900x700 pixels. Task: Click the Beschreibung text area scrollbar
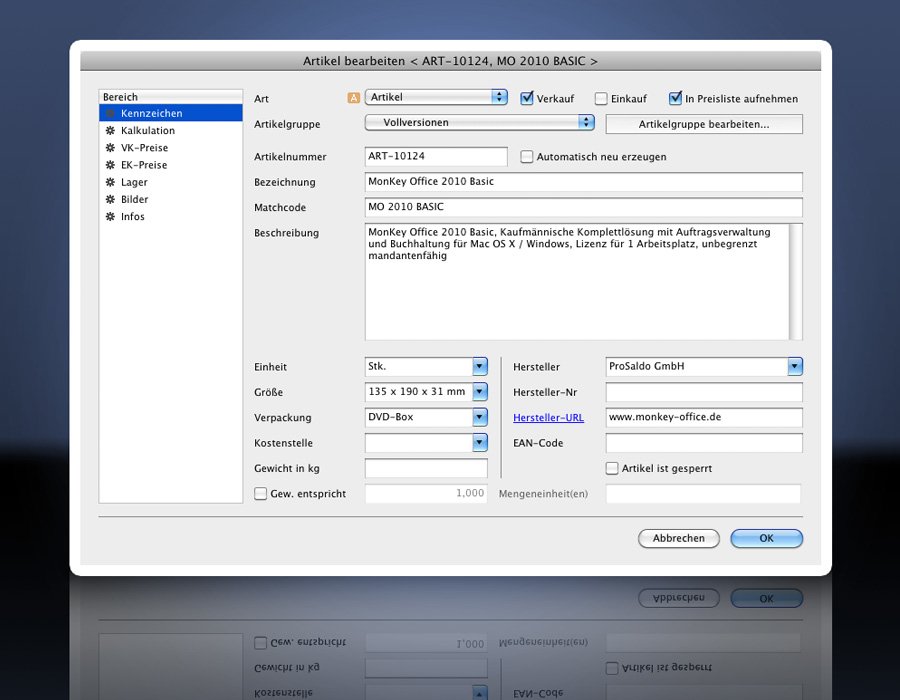(x=796, y=282)
